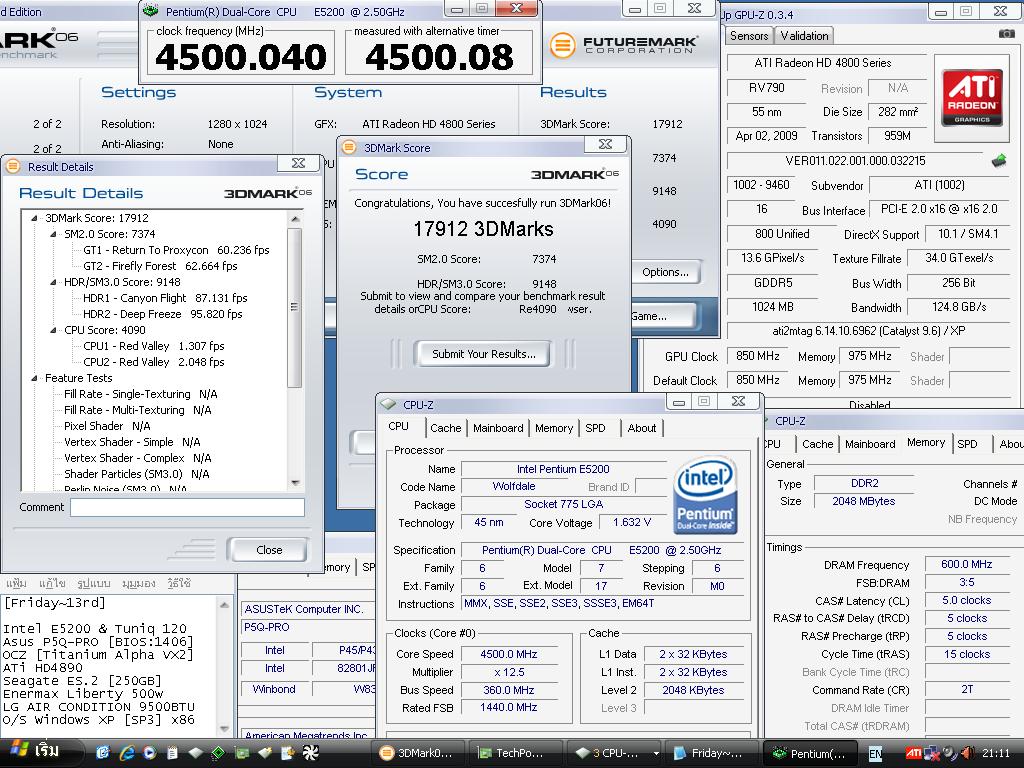Select Fill Rate - Single-Texturing row

[140, 394]
